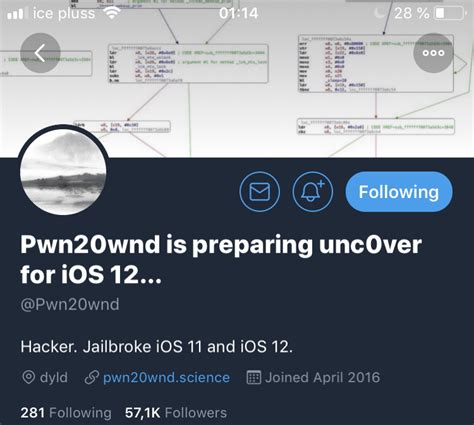Tap the cellular signal bars icon
Viewport: 474px width, 425px height.
coord(16,14)
